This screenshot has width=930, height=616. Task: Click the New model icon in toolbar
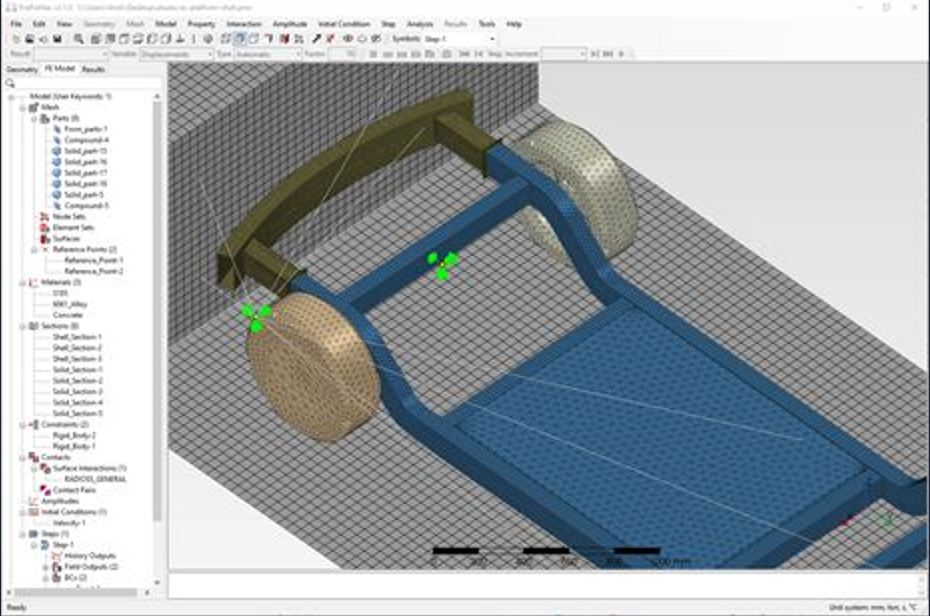pyautogui.click(x=16, y=39)
